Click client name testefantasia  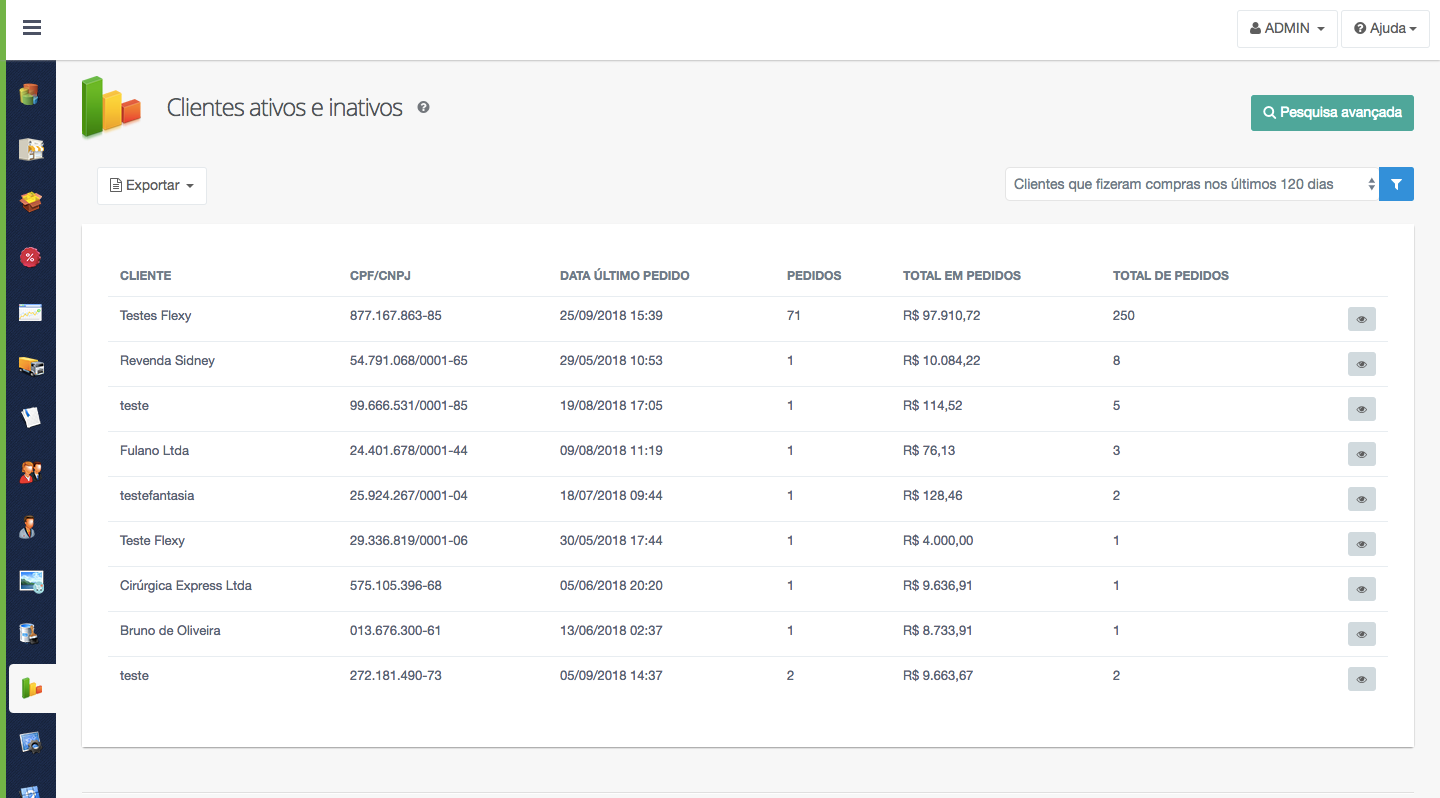157,496
